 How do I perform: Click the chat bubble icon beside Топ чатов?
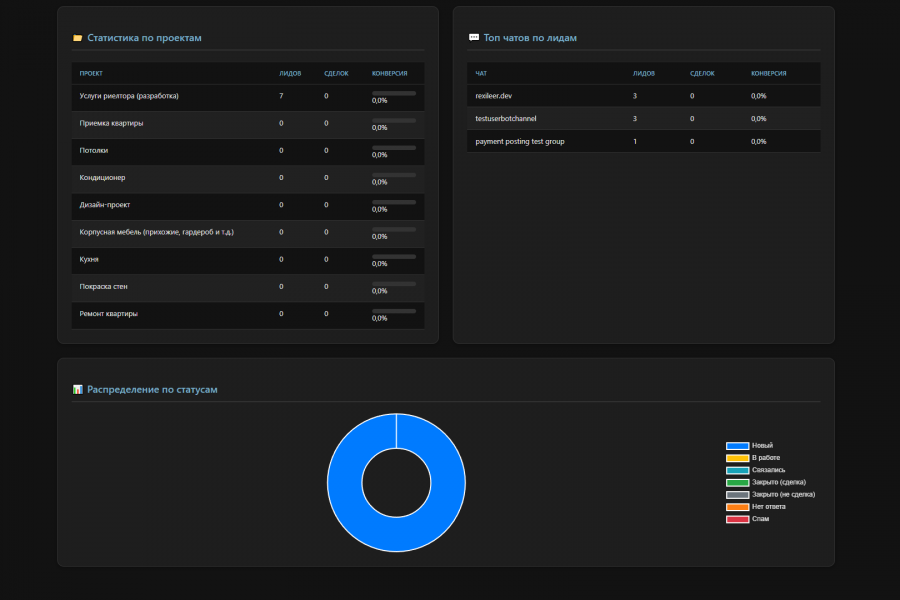pyautogui.click(x=474, y=38)
